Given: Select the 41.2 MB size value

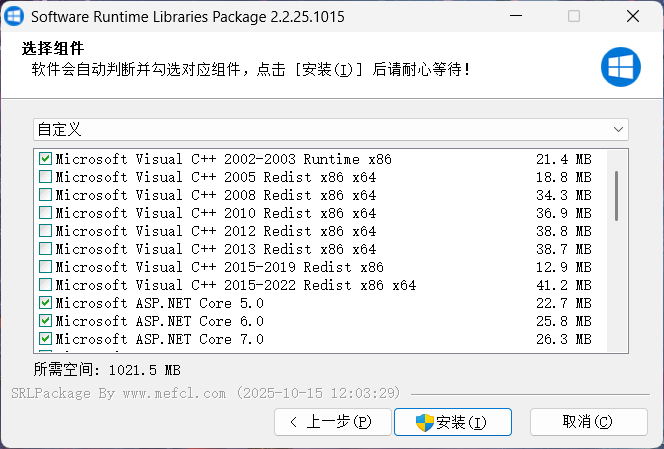Looking at the screenshot, I should click(x=564, y=285).
